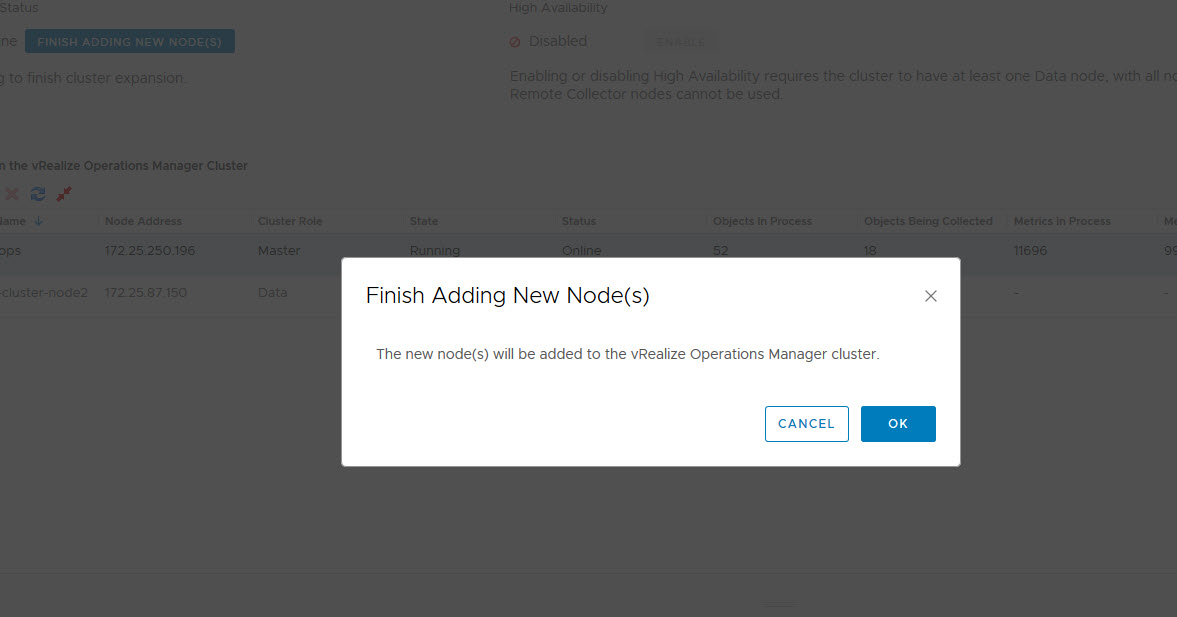The width and height of the screenshot is (1177, 617).
Task: Click the blue reload node icon
Action: 38,194
